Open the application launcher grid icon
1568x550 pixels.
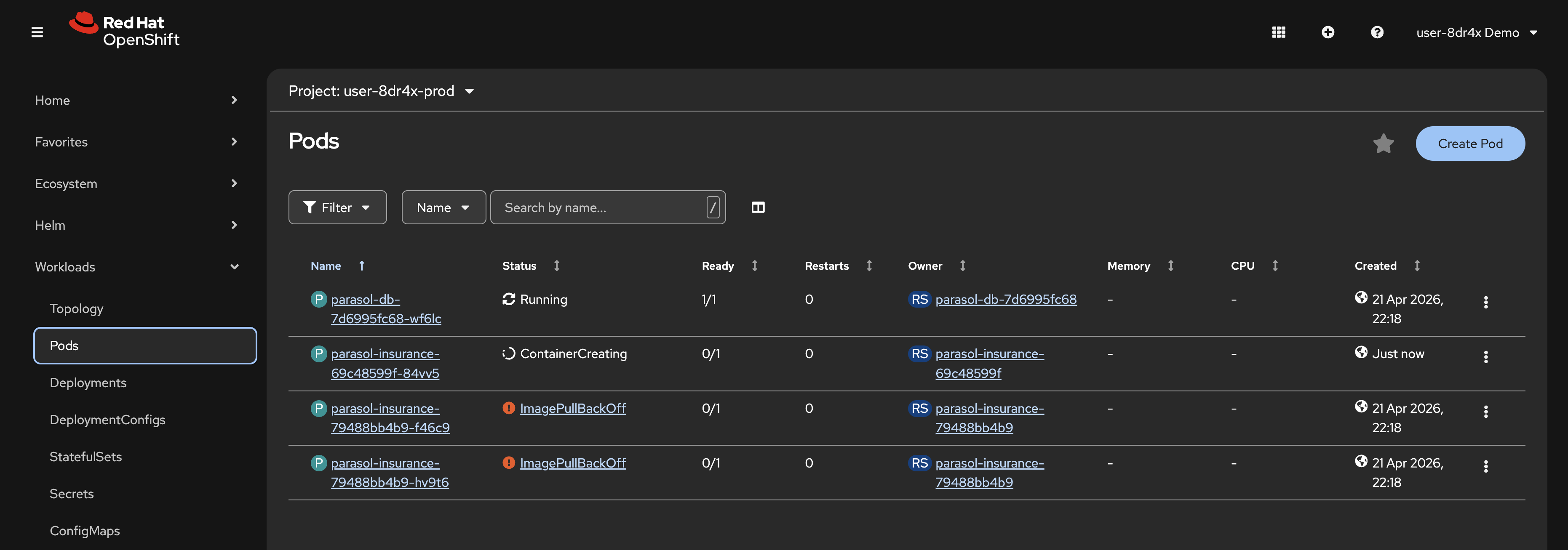(x=1278, y=32)
